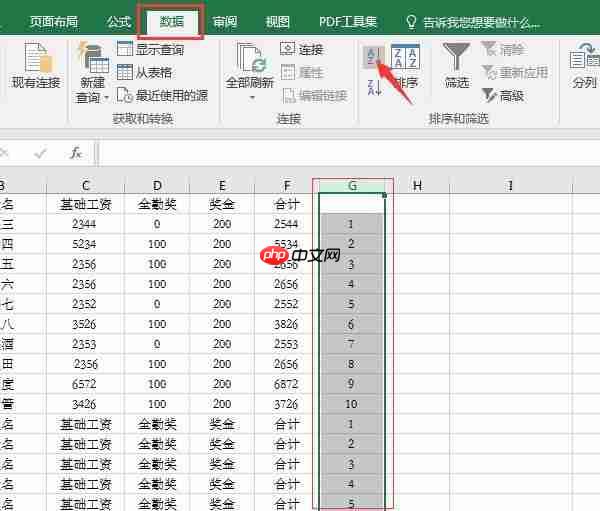
Task: Click the 合计 value 2553
Action: (x=287, y=344)
